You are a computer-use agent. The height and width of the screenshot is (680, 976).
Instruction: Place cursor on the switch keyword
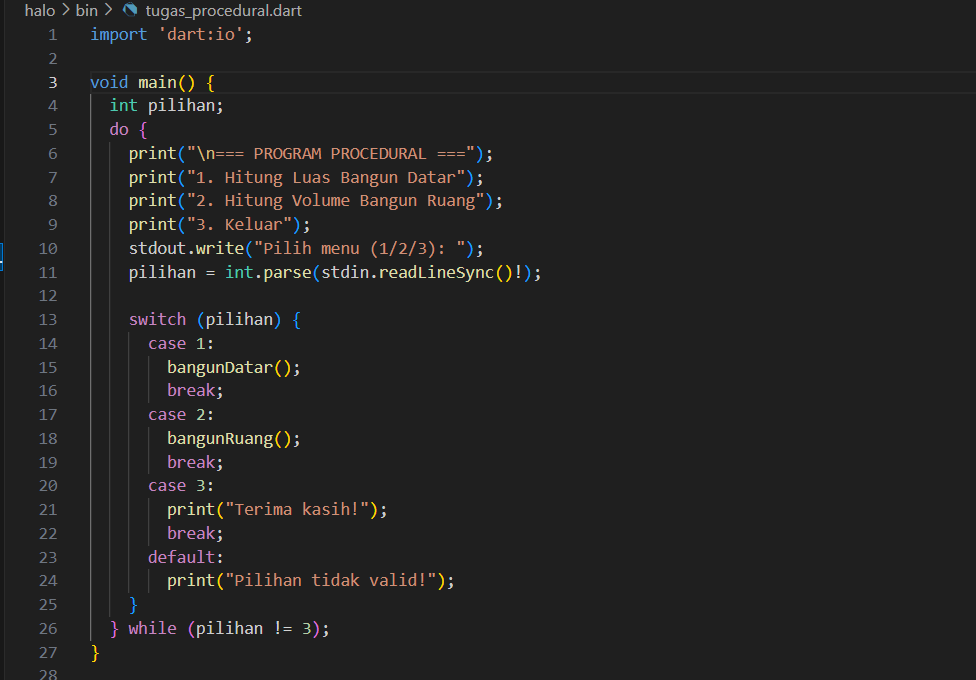point(157,319)
